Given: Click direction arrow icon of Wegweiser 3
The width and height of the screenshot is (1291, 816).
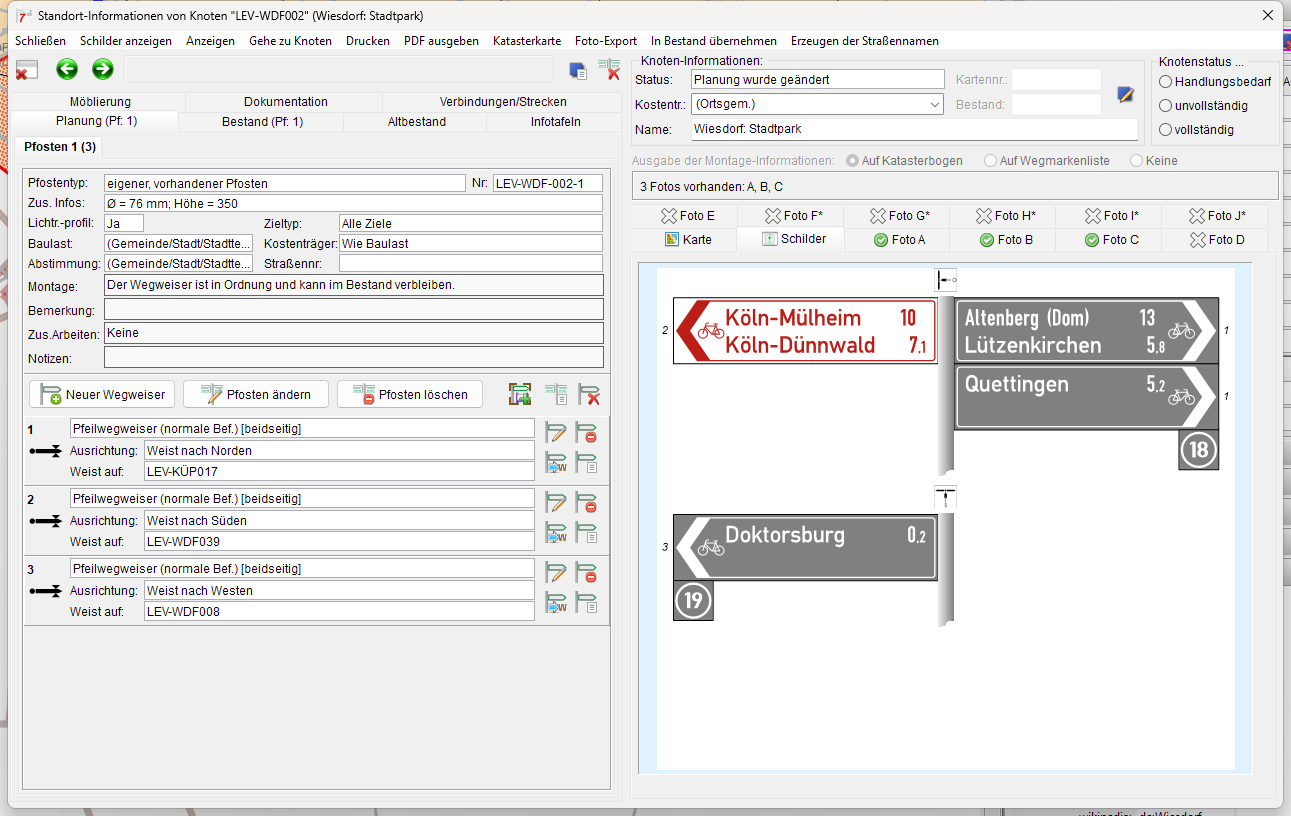Looking at the screenshot, I should coord(46,591).
